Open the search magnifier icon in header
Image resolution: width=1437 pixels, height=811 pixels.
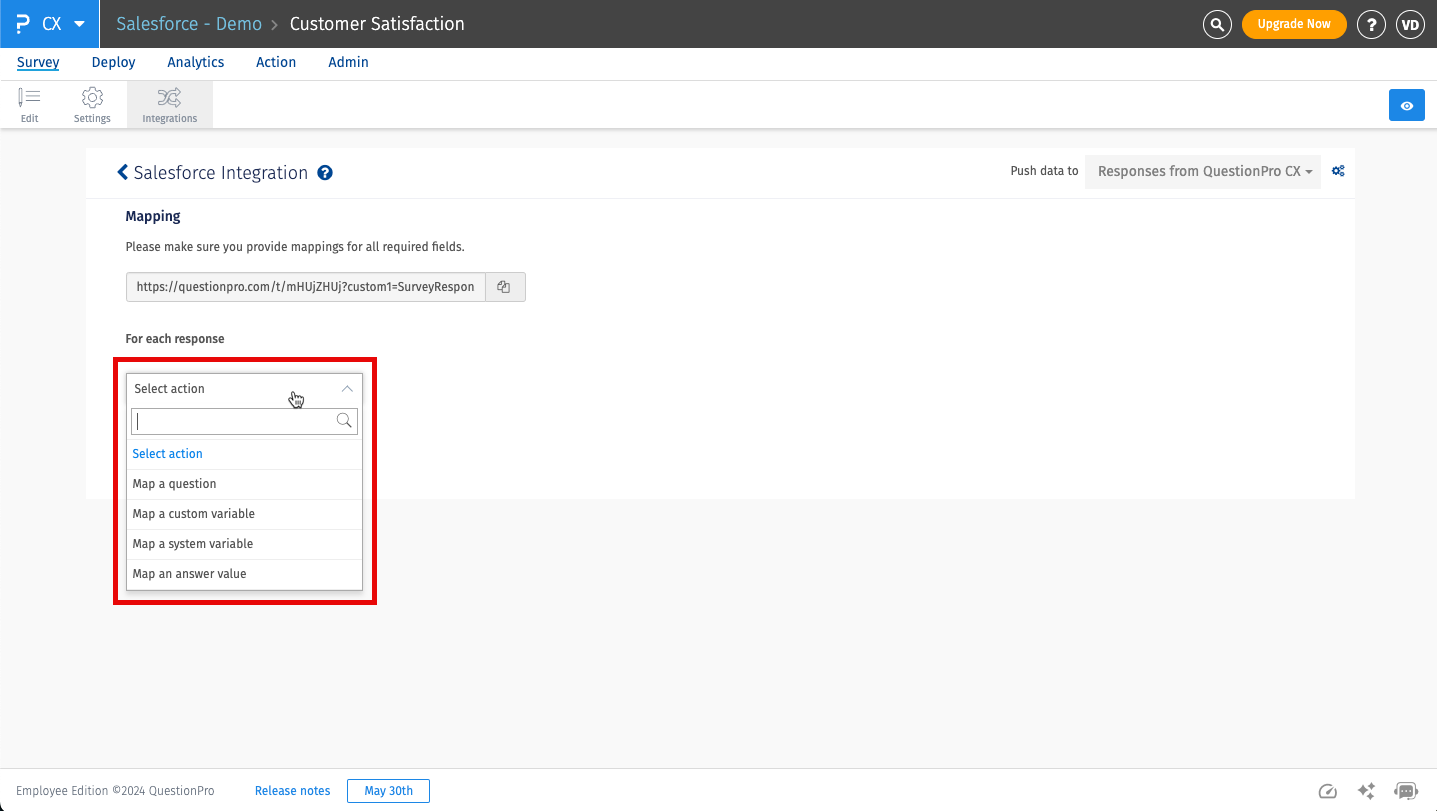tap(1217, 24)
